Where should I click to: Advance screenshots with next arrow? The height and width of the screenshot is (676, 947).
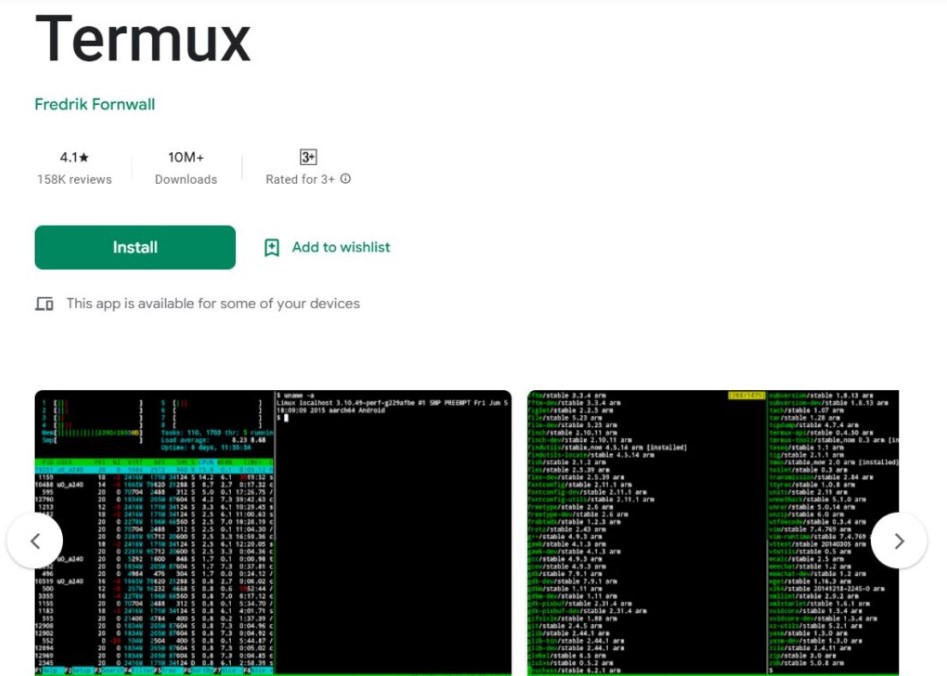(x=899, y=540)
